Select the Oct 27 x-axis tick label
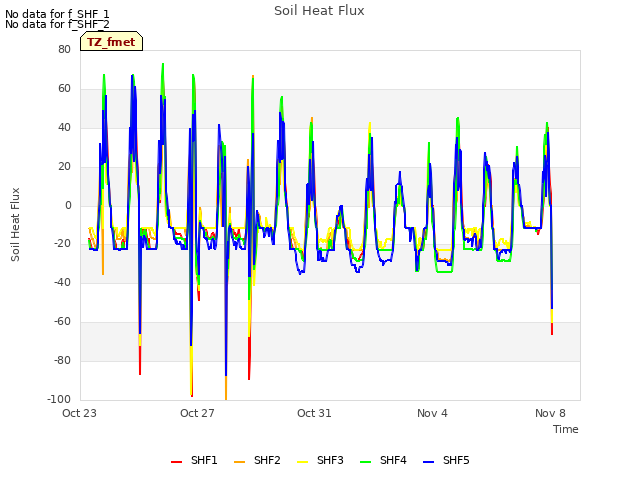 click(197, 413)
